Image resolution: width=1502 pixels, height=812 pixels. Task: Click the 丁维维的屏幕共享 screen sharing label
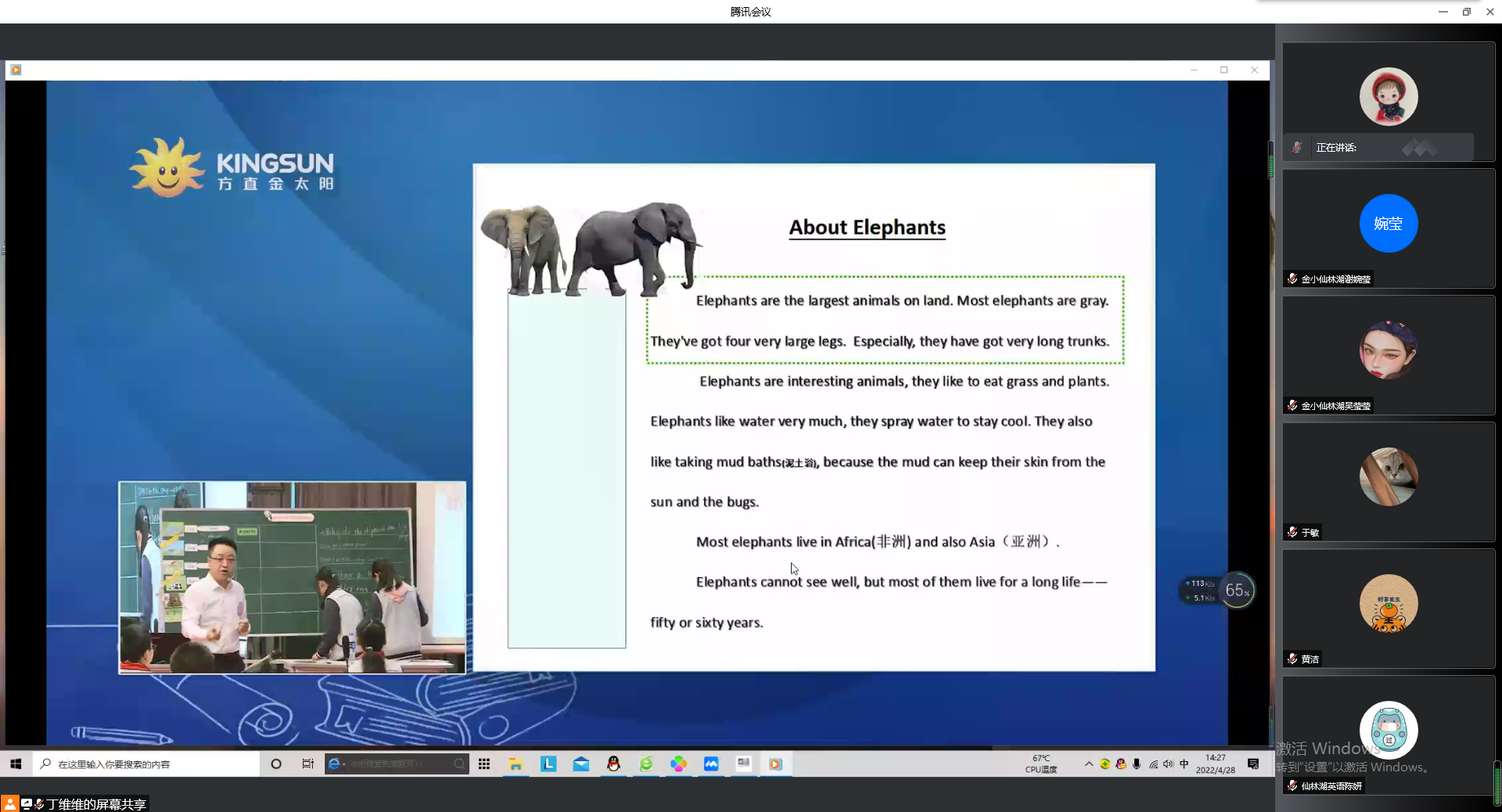tap(96, 804)
